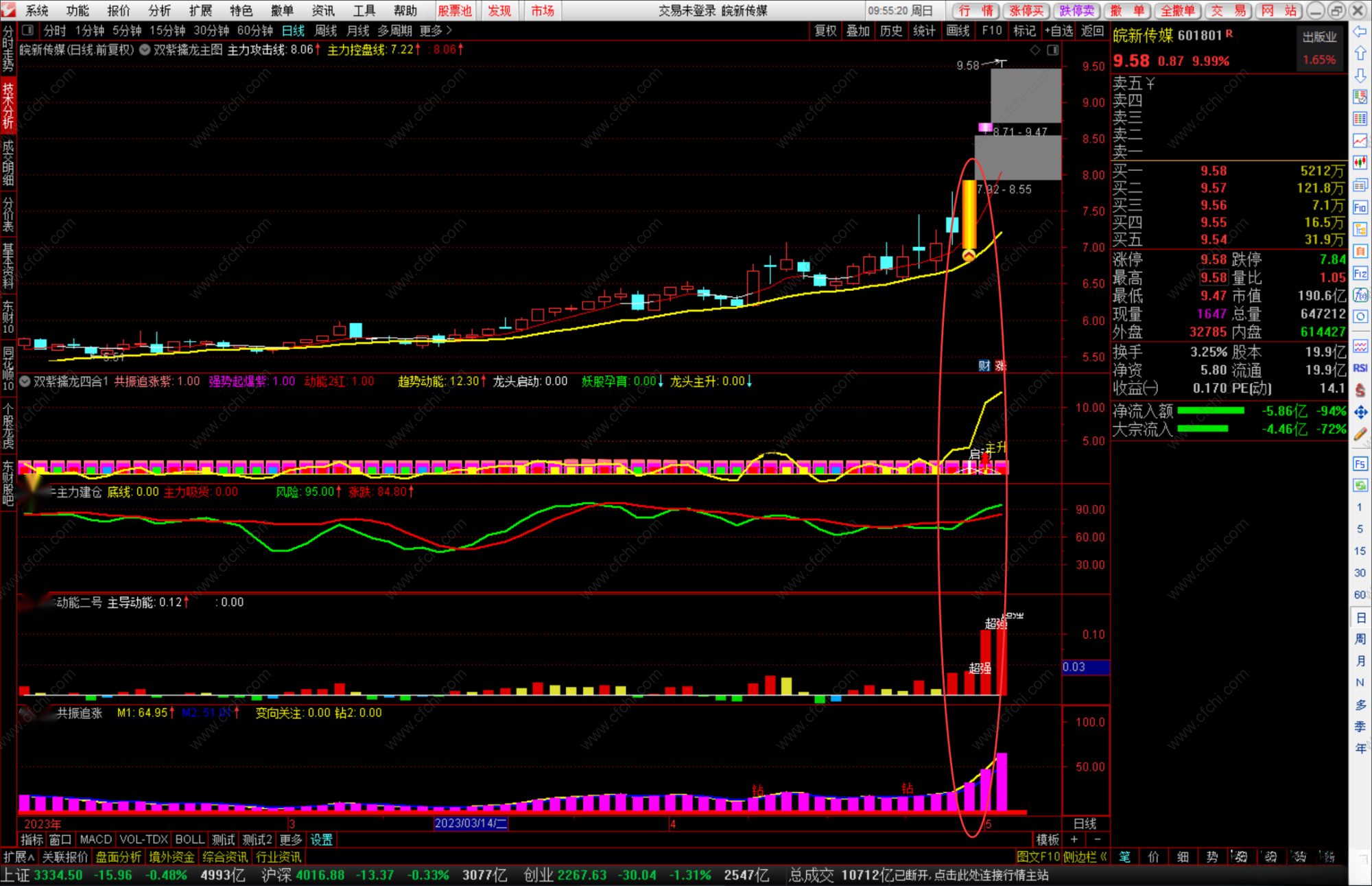Click the trend line chart icon in right toolbar
The width and height of the screenshot is (1372, 886).
pyautogui.click(x=1360, y=141)
